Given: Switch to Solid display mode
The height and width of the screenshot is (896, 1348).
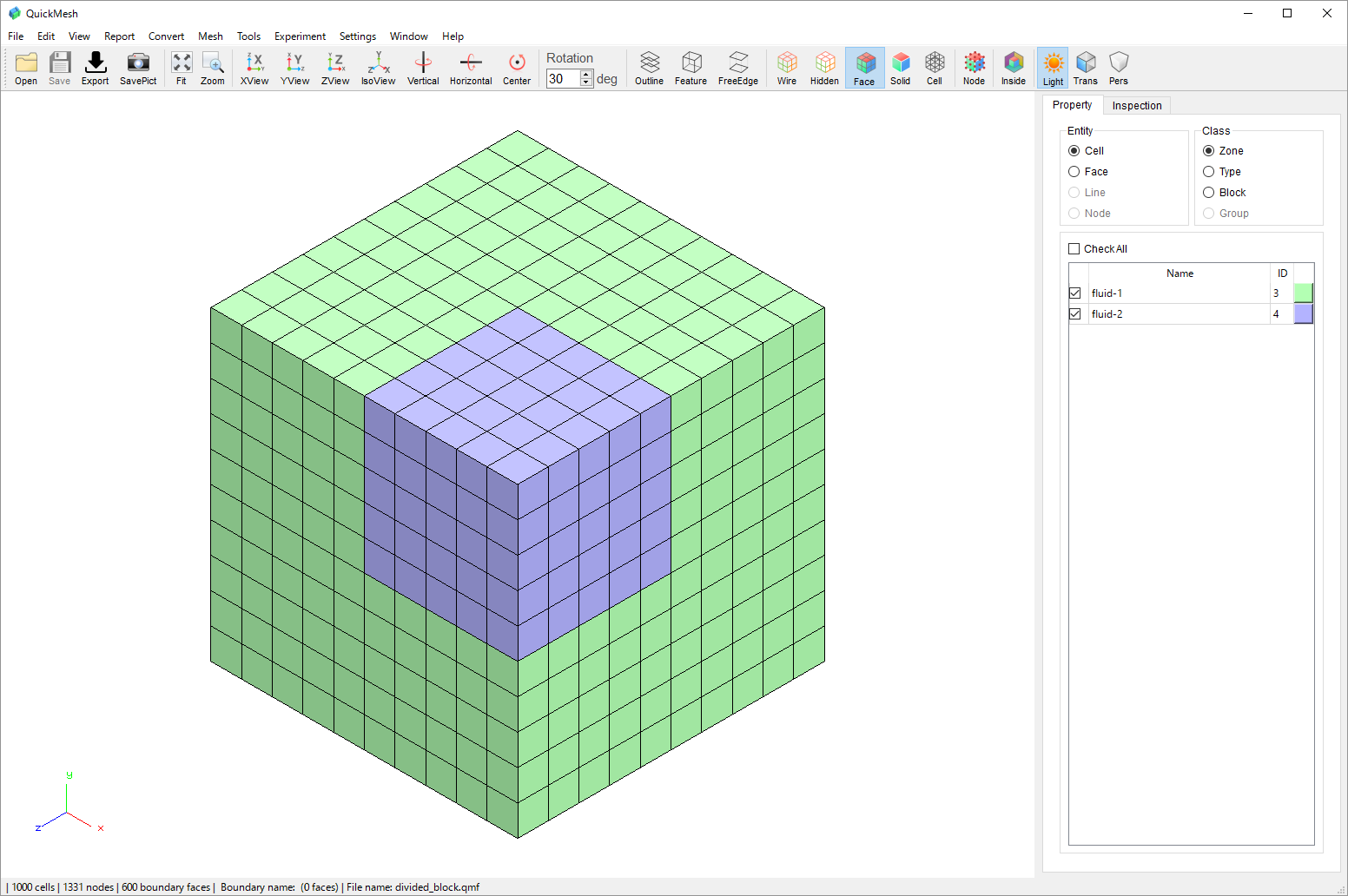Looking at the screenshot, I should coord(901,68).
